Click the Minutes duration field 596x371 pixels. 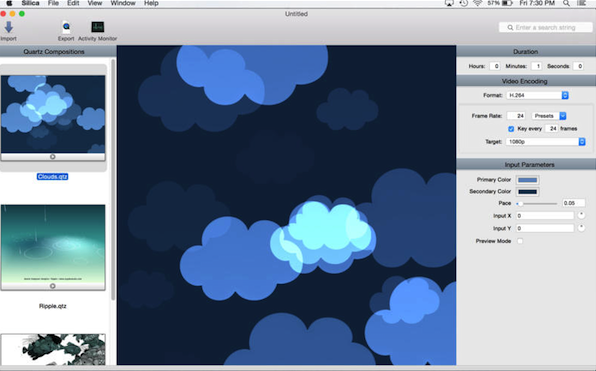536,66
